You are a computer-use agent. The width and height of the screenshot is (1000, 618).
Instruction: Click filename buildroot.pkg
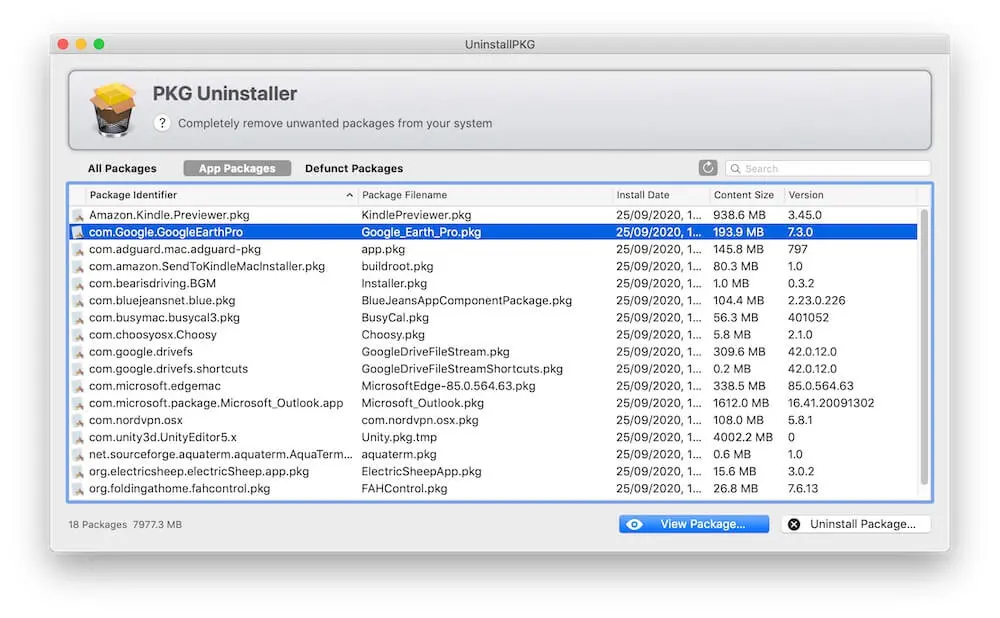[x=397, y=267]
